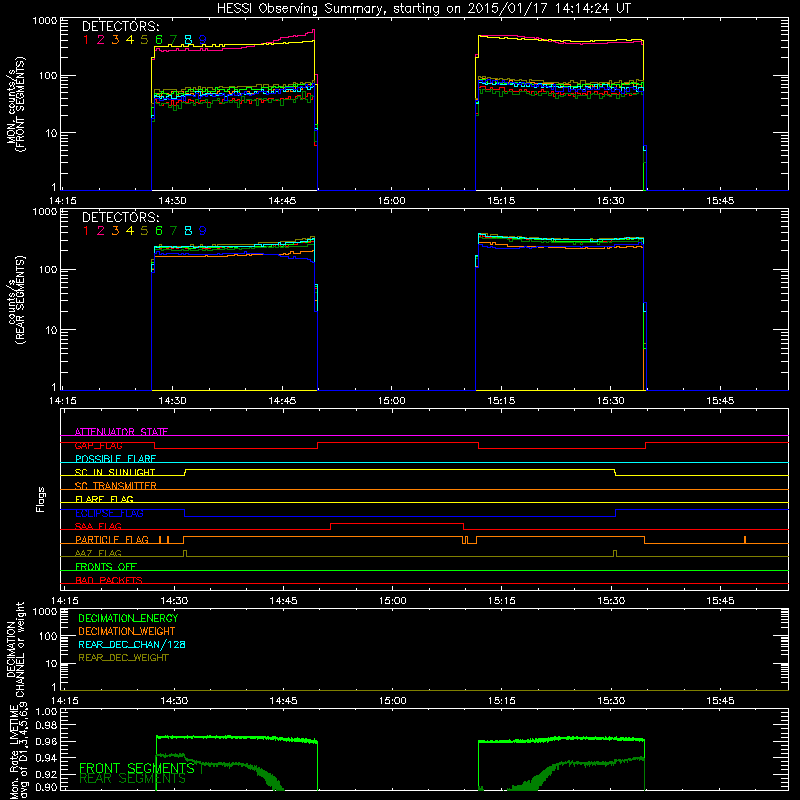Click the 'Flags' y-axis label

coord(41,500)
